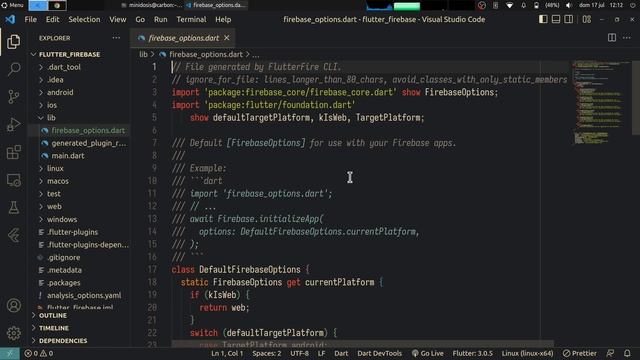Toggle the bottom Panel visibility

point(556,19)
